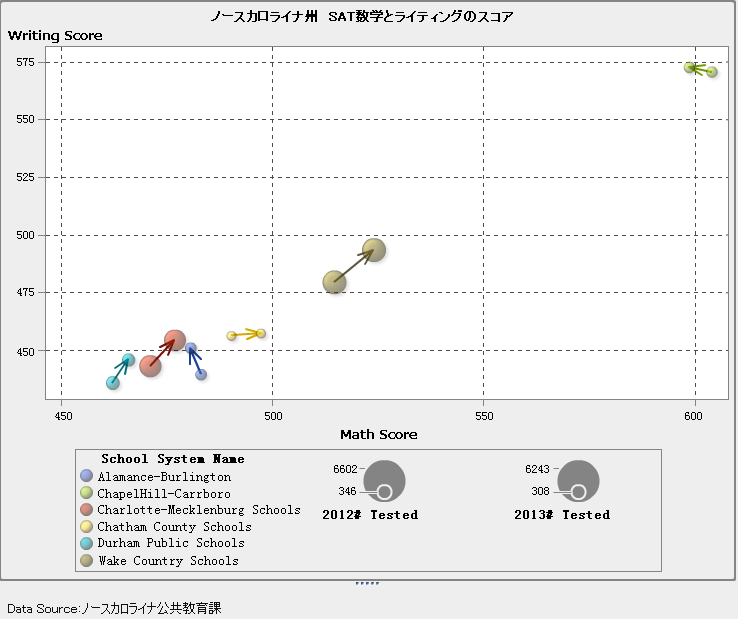Click the Data Source footnote text
738x619 pixels.
point(114,608)
